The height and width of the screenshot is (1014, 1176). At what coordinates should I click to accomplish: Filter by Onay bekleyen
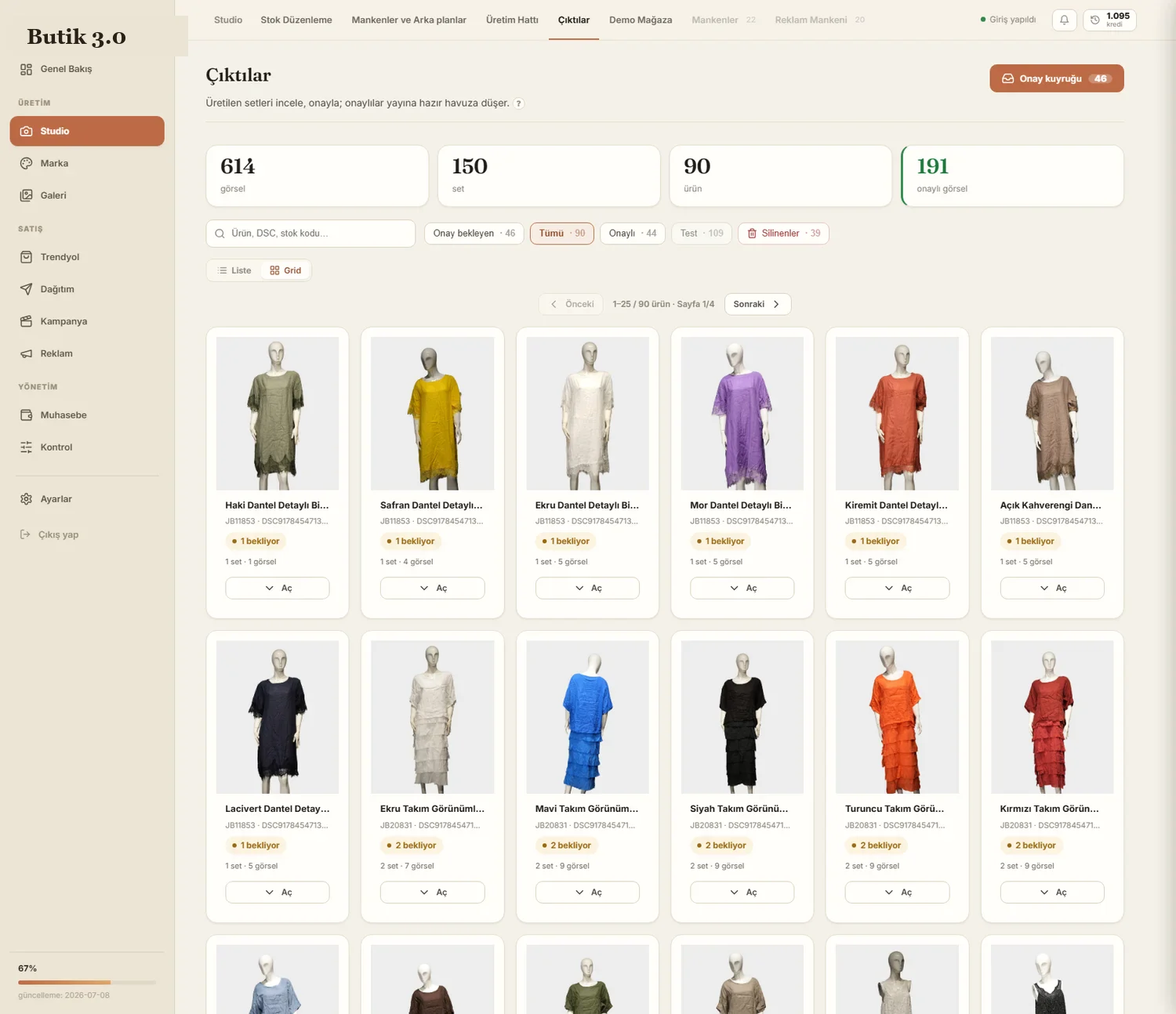coord(474,234)
